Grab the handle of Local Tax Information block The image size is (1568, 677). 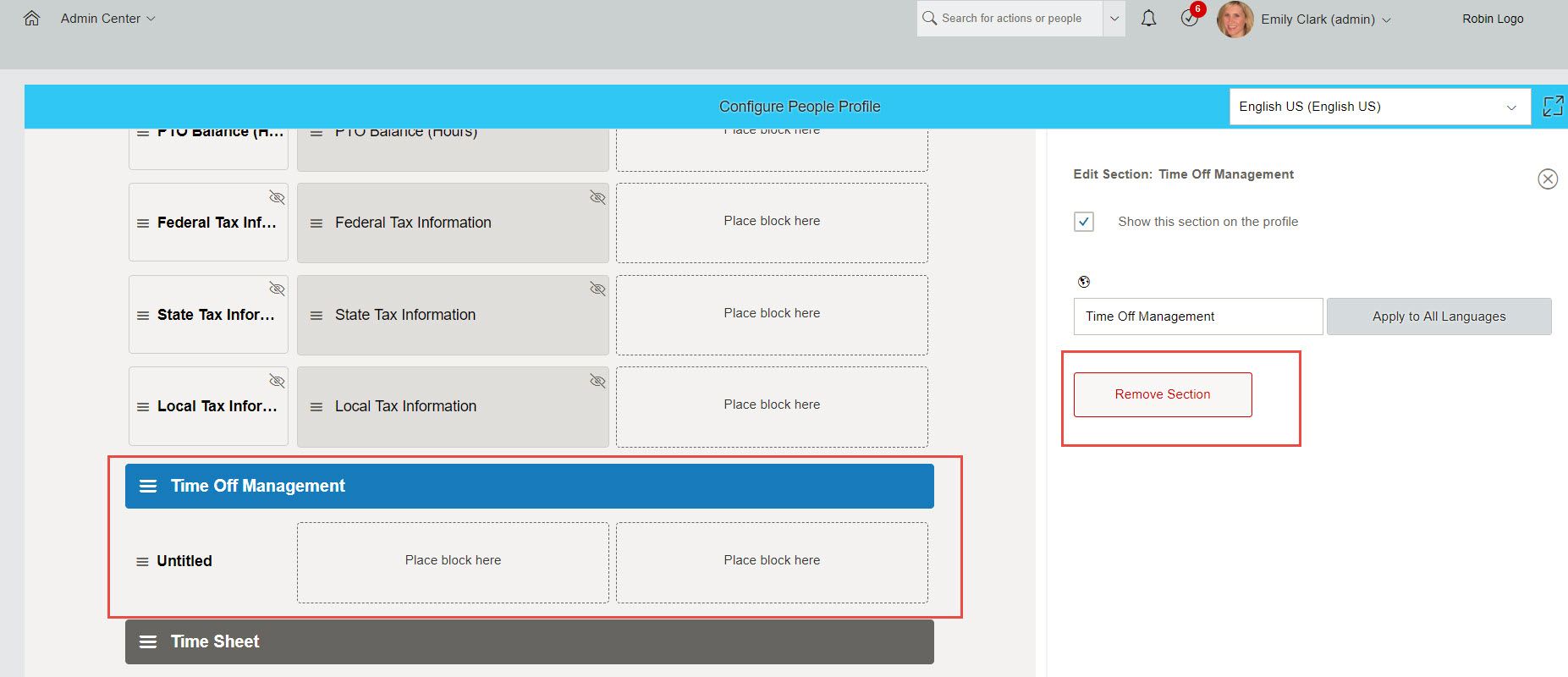(x=316, y=407)
